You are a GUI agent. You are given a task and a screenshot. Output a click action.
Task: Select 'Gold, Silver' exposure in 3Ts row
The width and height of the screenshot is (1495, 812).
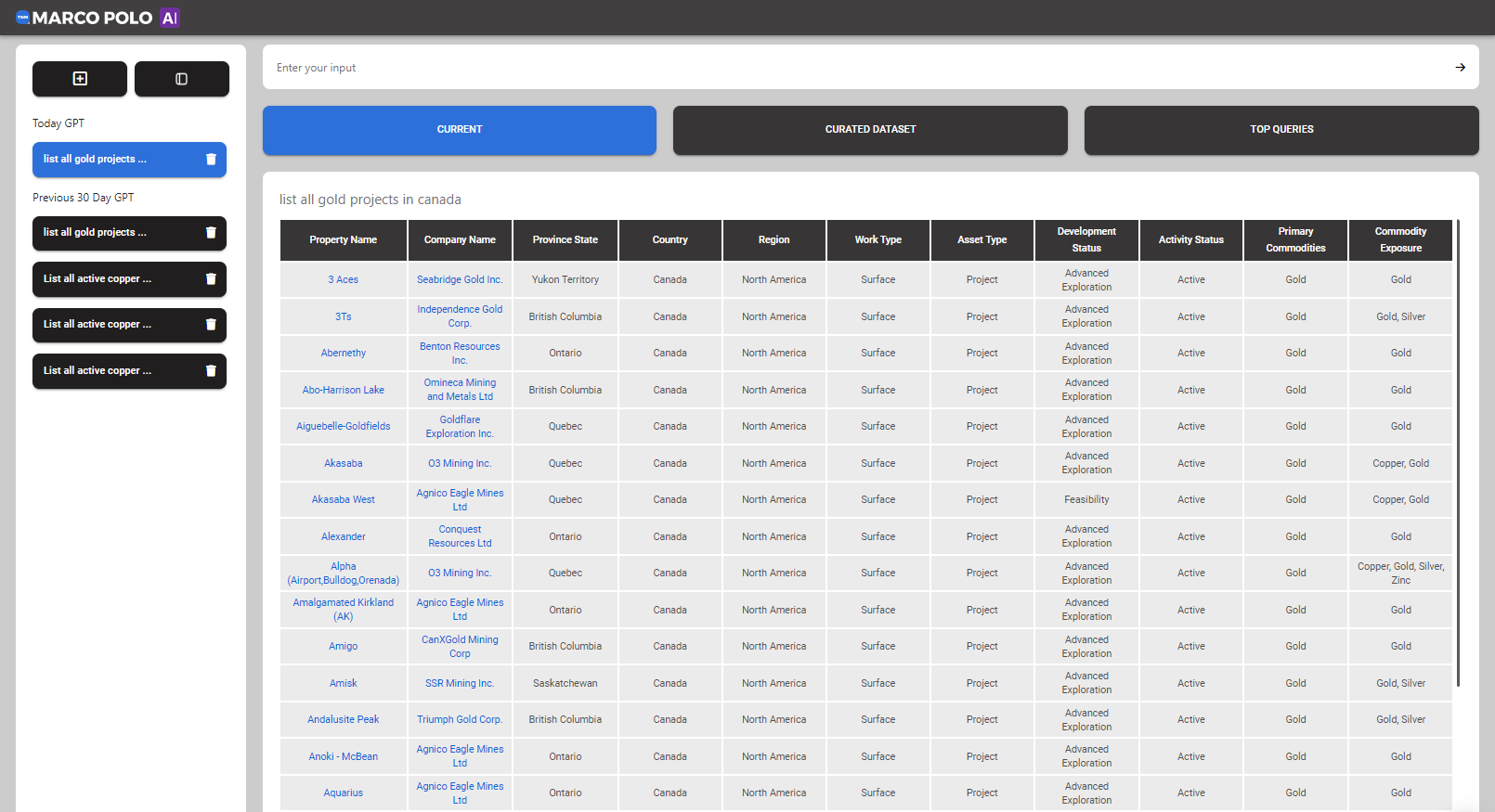point(1400,317)
